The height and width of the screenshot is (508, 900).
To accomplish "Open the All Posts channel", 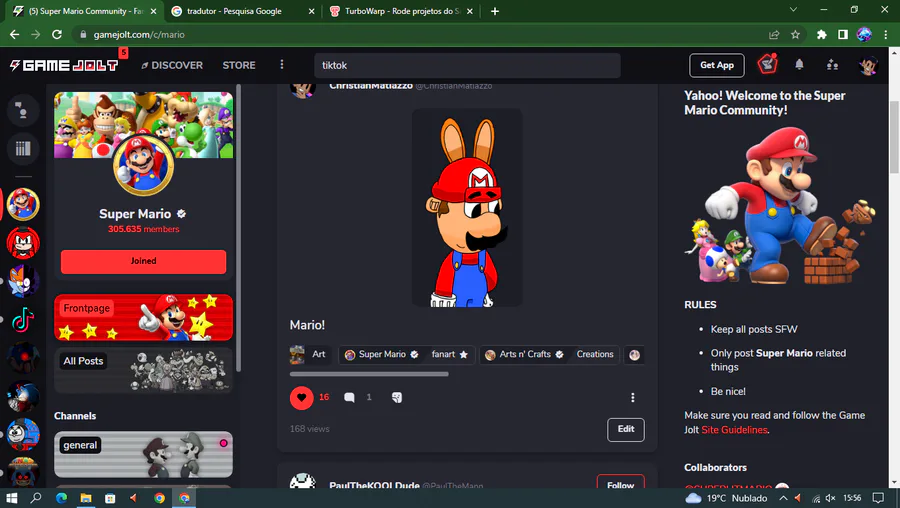I will pyautogui.click(x=143, y=370).
